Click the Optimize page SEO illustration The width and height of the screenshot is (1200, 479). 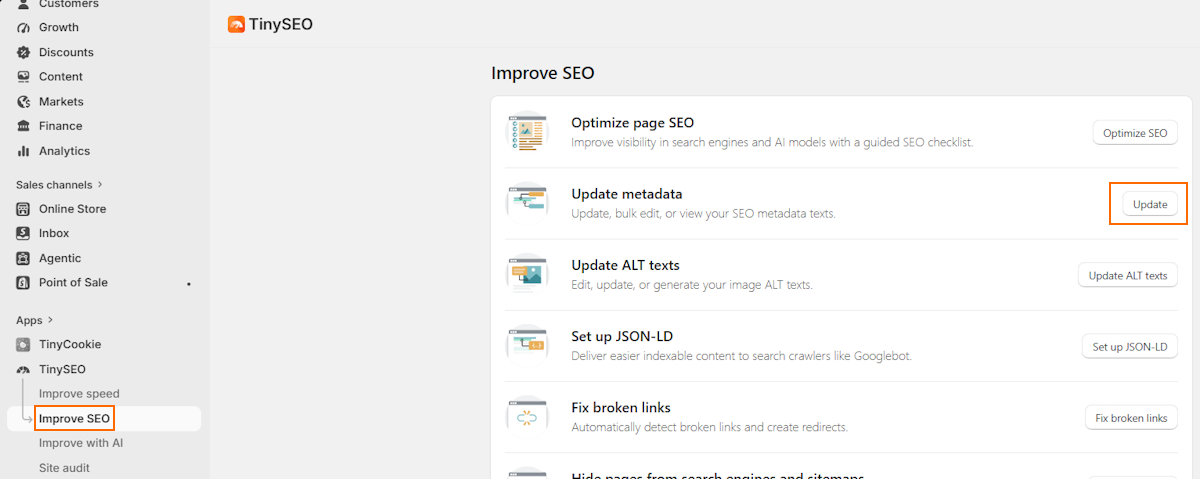tap(527, 132)
